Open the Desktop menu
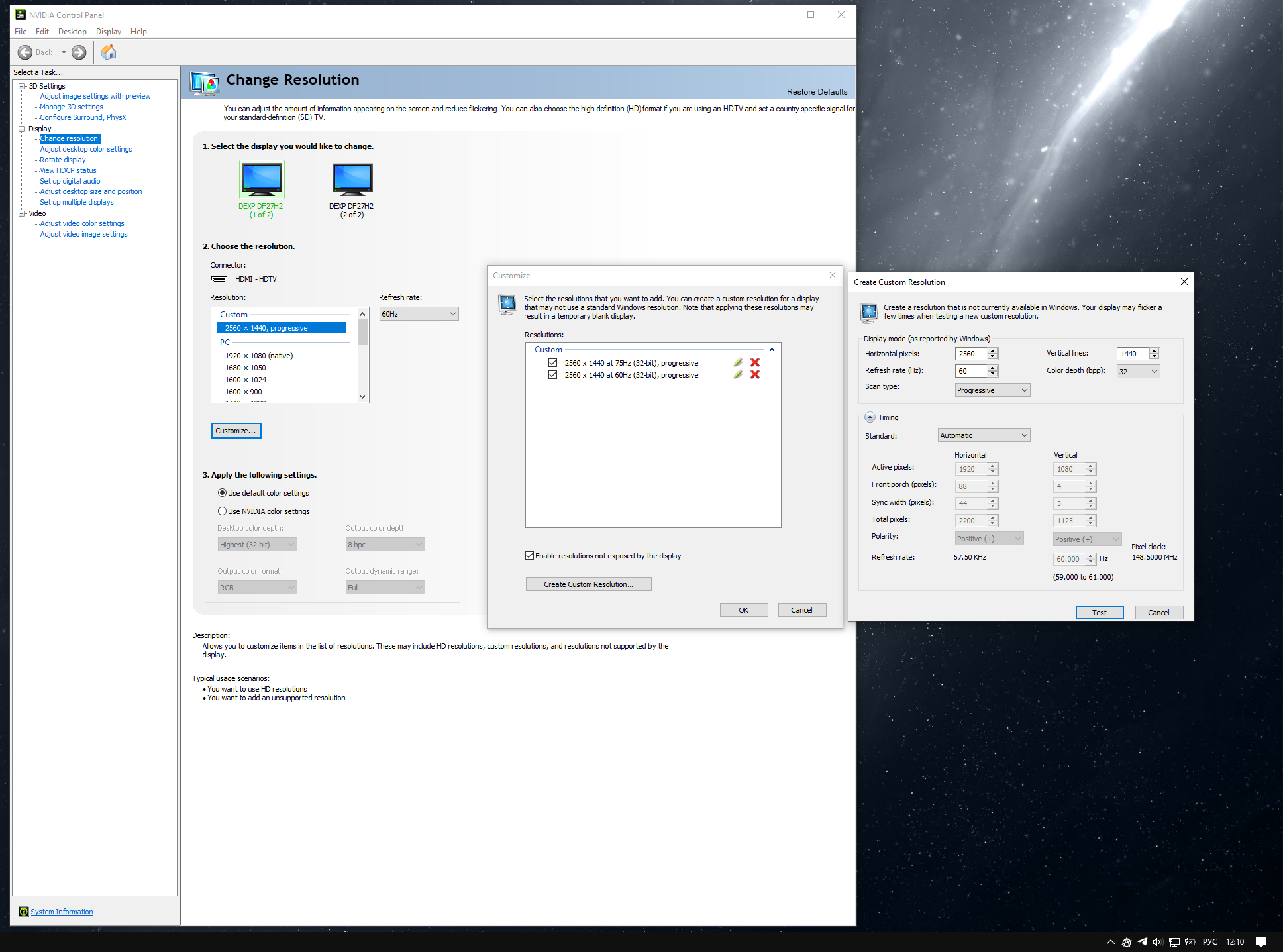Viewport: 1283px width, 952px height. 72,32
